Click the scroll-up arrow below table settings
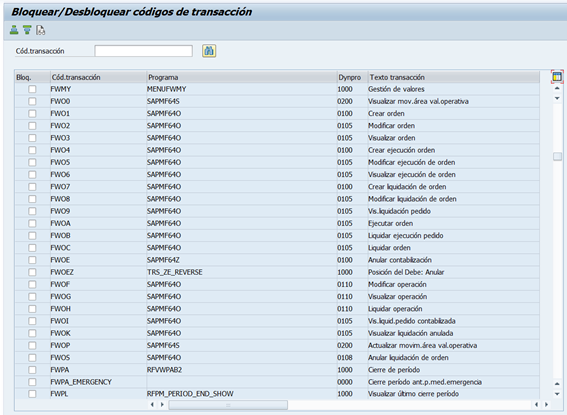 click(557, 88)
